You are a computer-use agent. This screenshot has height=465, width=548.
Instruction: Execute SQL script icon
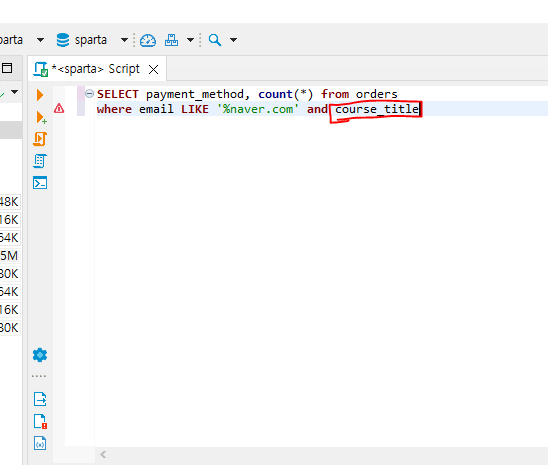coord(40,139)
